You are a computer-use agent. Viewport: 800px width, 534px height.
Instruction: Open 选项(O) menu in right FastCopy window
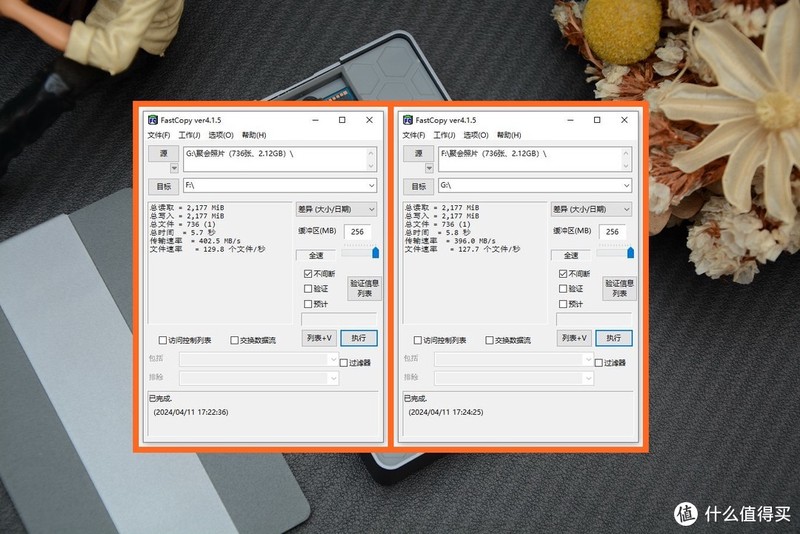tap(476, 135)
